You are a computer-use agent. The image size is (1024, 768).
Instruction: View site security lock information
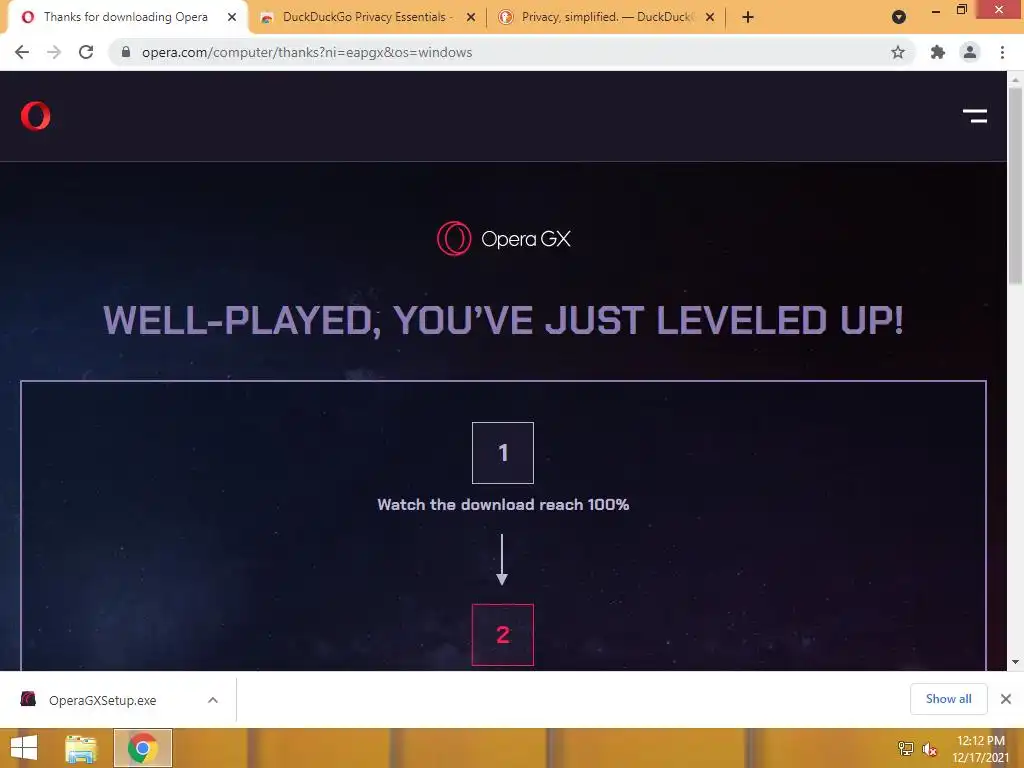(x=126, y=52)
